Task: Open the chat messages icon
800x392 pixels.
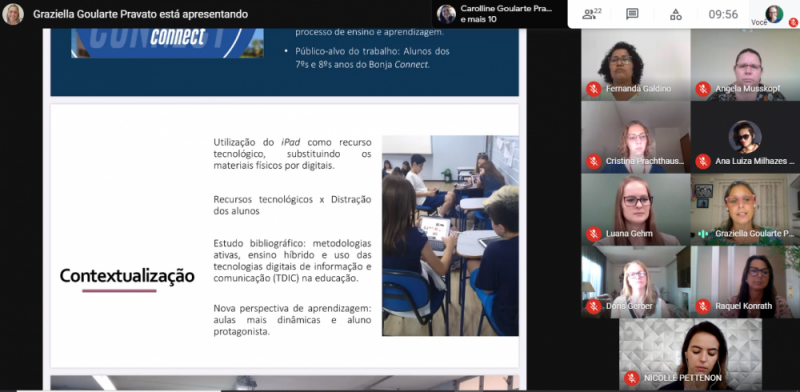Action: coord(632,14)
